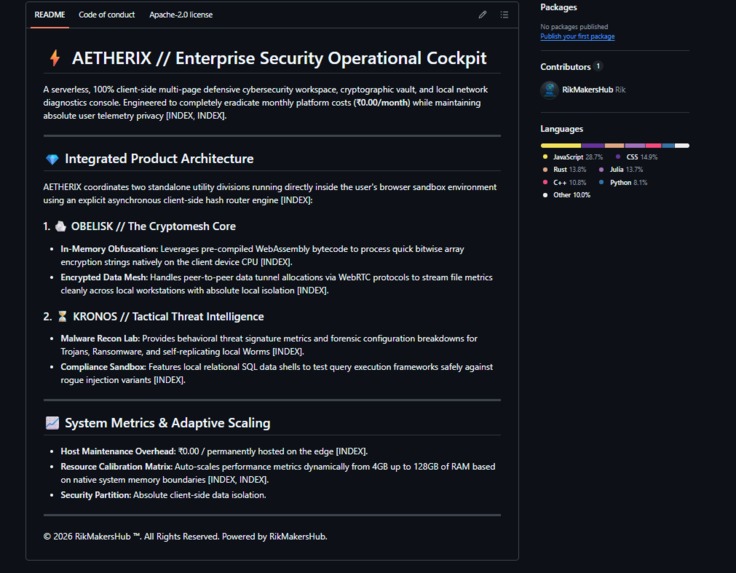Open the Apache-2.0 license tab
Image resolution: width=736 pixels, height=573 pixels.
pos(181,15)
